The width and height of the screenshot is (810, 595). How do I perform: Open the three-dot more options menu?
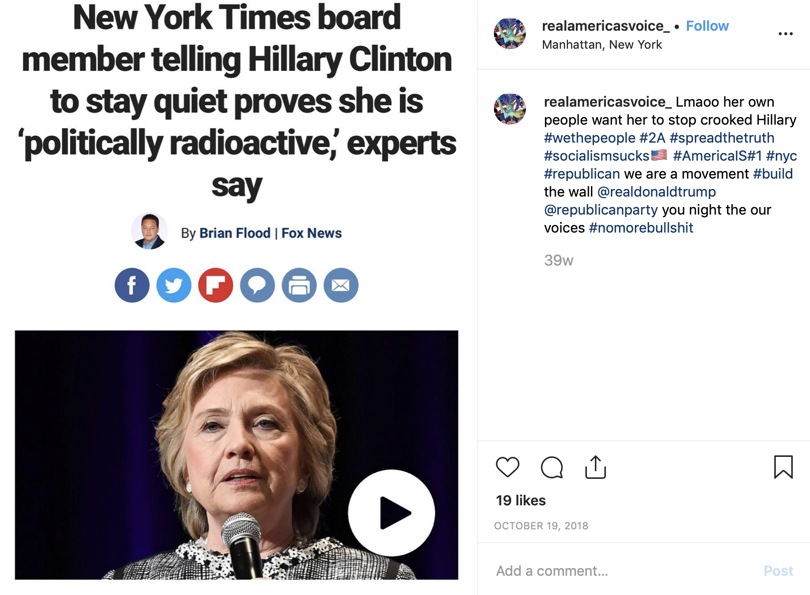point(785,34)
